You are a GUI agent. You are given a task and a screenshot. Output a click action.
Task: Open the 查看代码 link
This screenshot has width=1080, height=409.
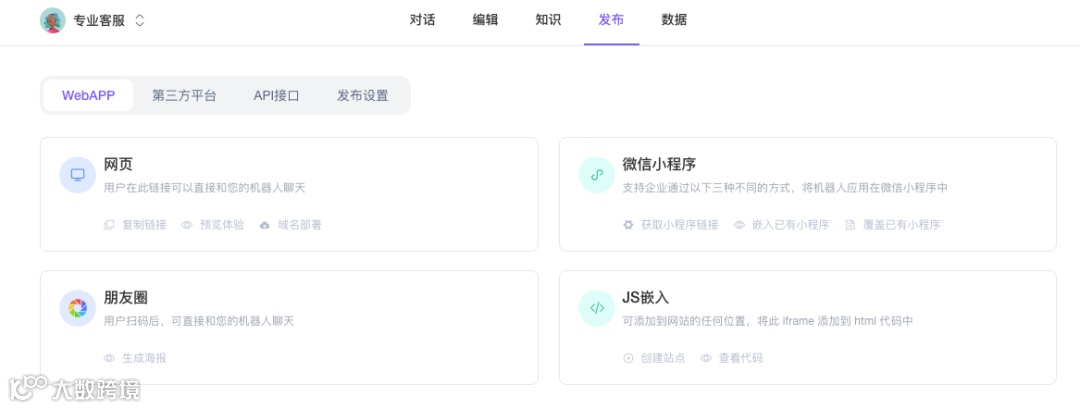coord(740,358)
